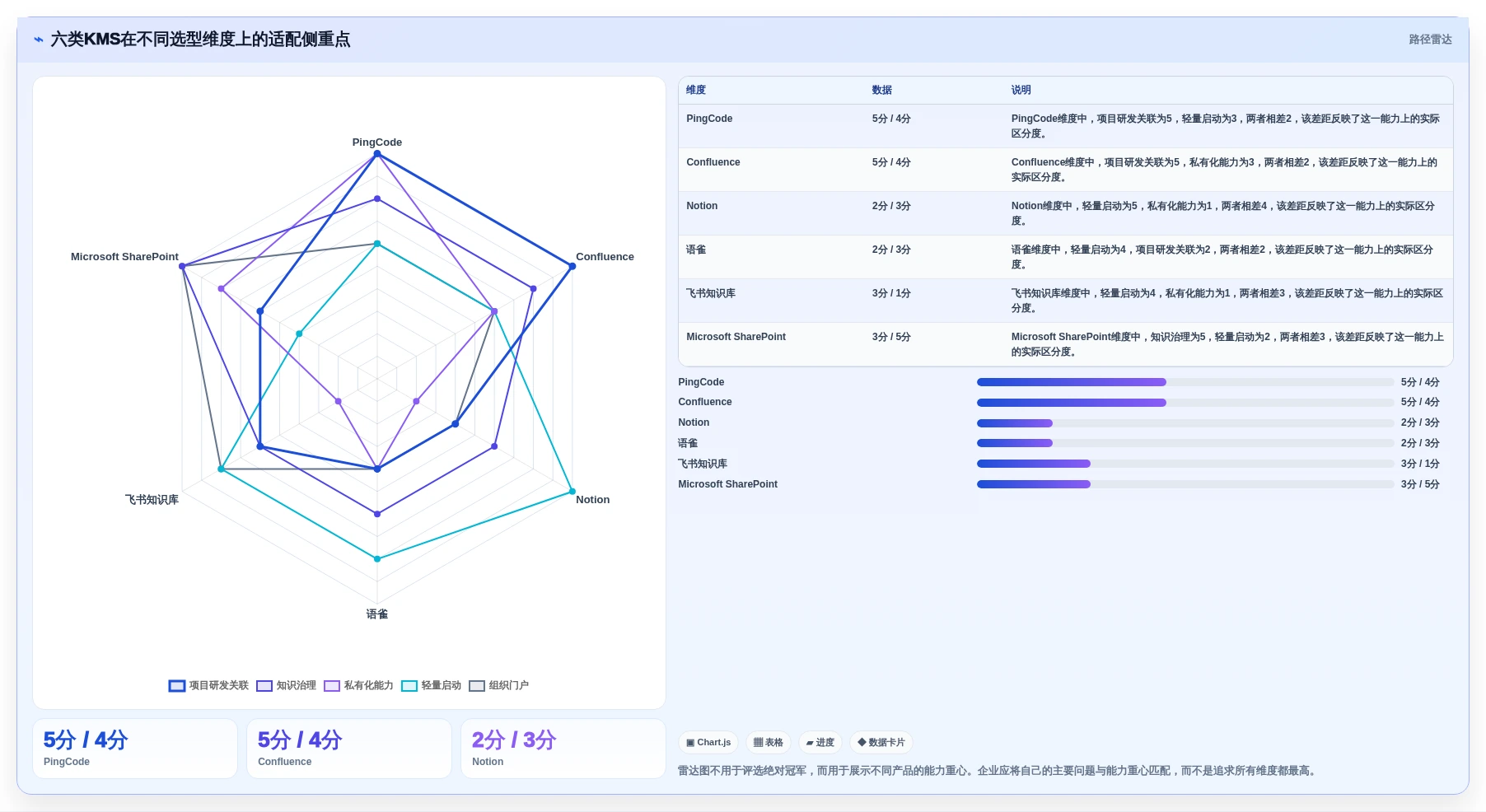Image resolution: width=1486 pixels, height=812 pixels.
Task: Open the PingCode 5分 / 4分 data card
Action: point(135,749)
